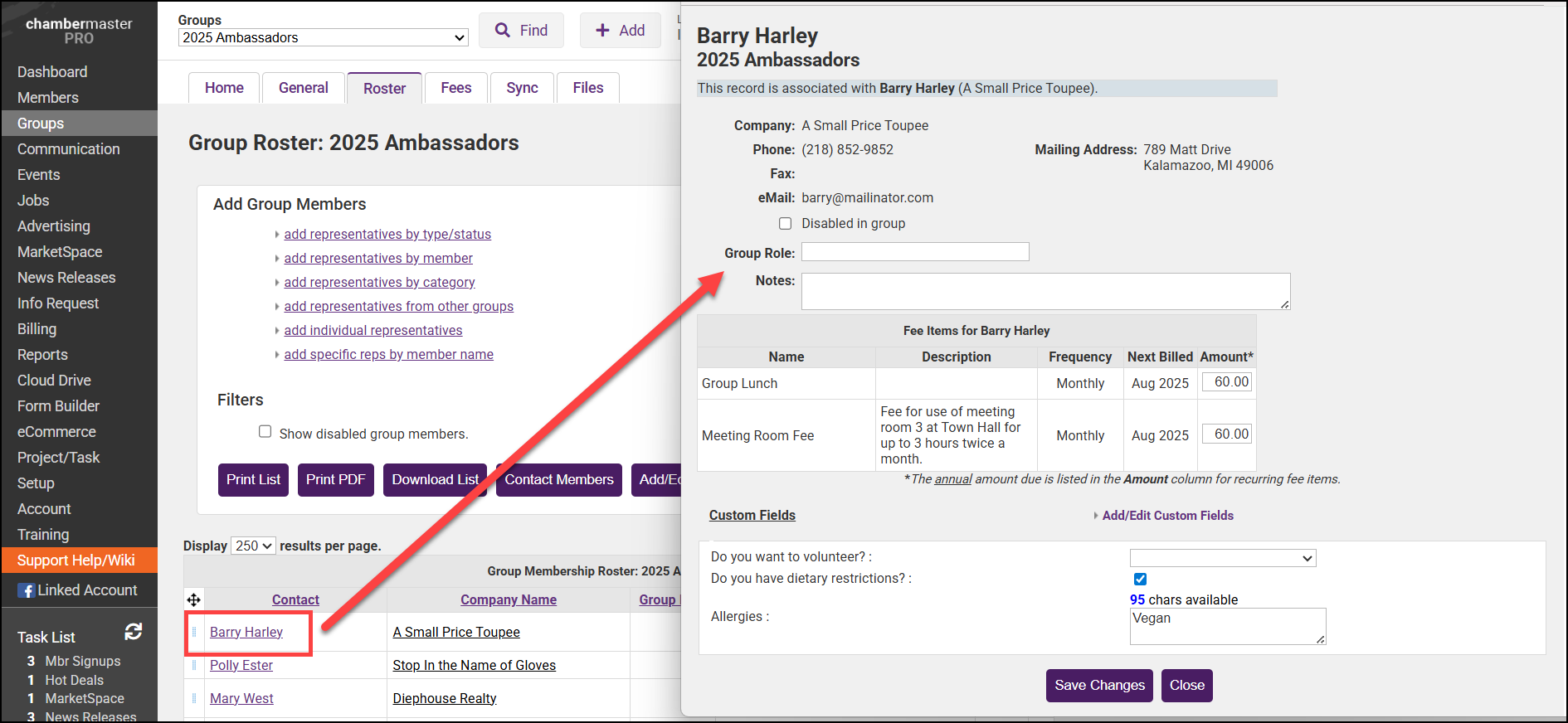Click the drag handle beside Polly Ester

(x=194, y=665)
